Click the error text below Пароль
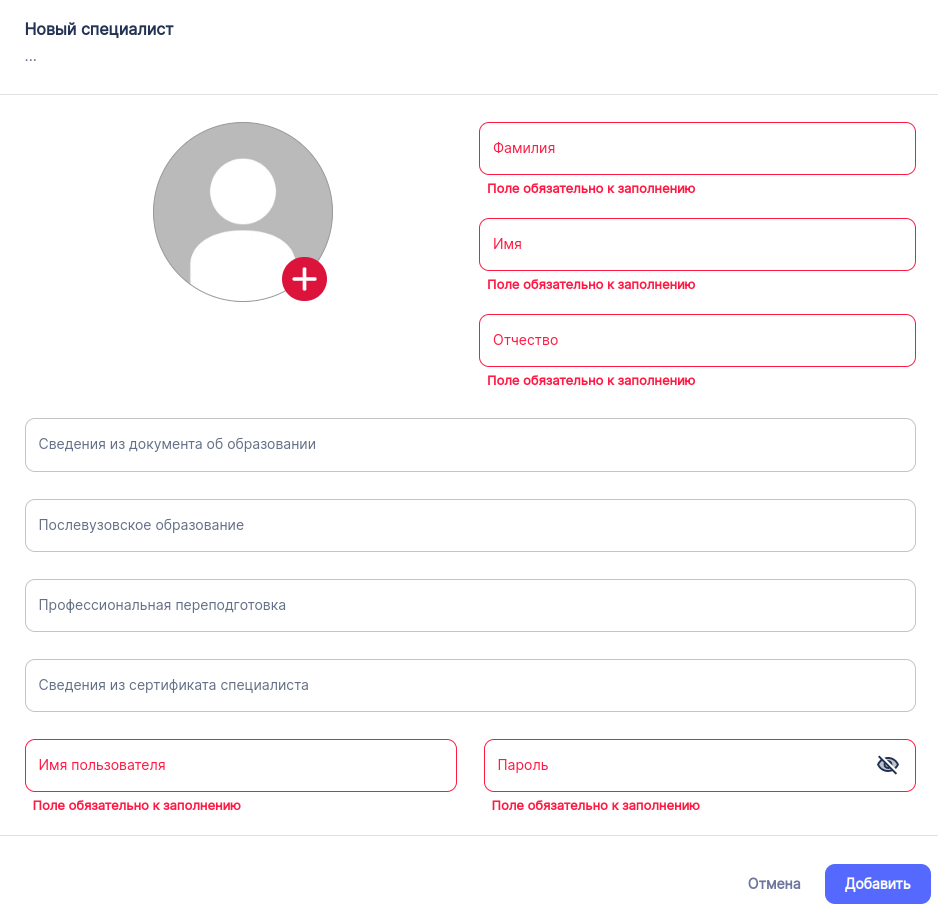The image size is (938, 921). pos(596,805)
